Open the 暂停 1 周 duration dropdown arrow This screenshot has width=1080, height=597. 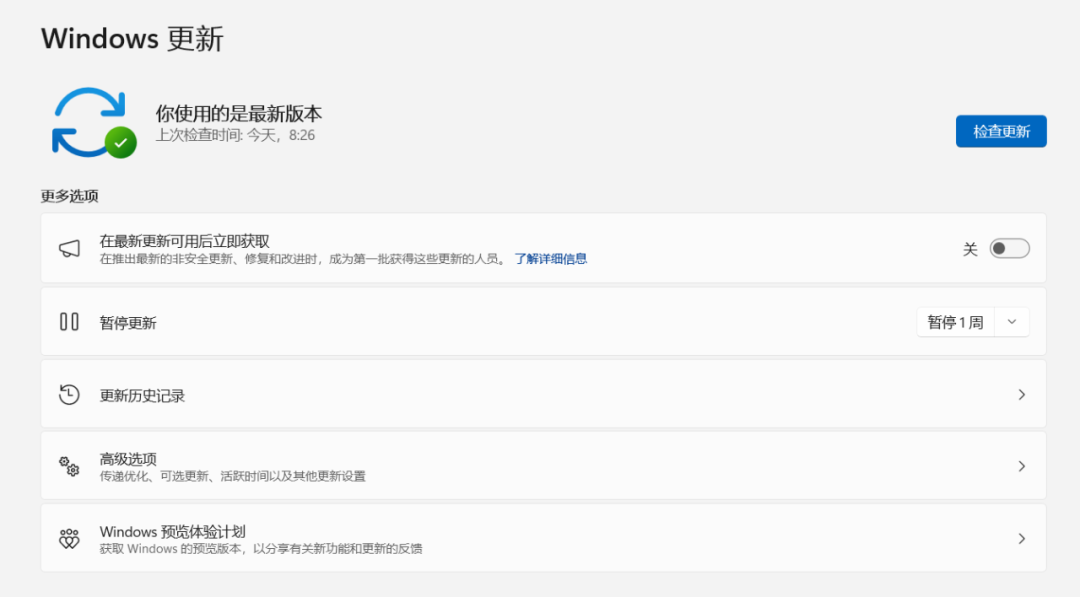[x=1012, y=322]
